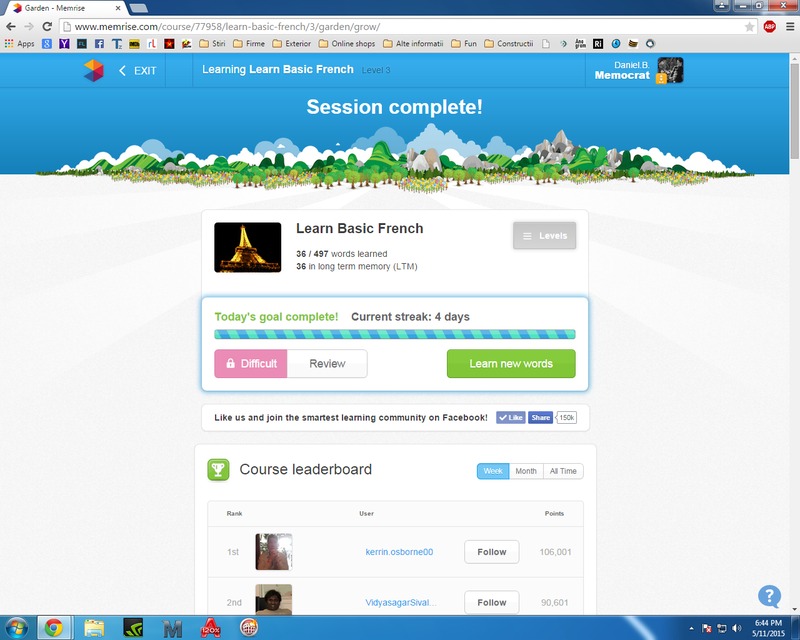Share Memrise on Facebook
The width and height of the screenshot is (800, 640).
(x=540, y=417)
